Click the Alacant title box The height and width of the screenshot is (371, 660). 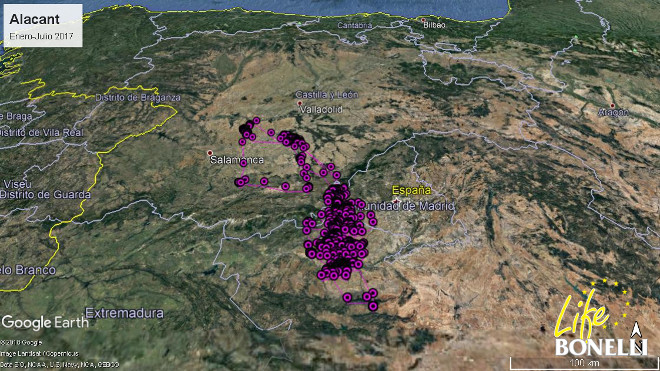(43, 25)
